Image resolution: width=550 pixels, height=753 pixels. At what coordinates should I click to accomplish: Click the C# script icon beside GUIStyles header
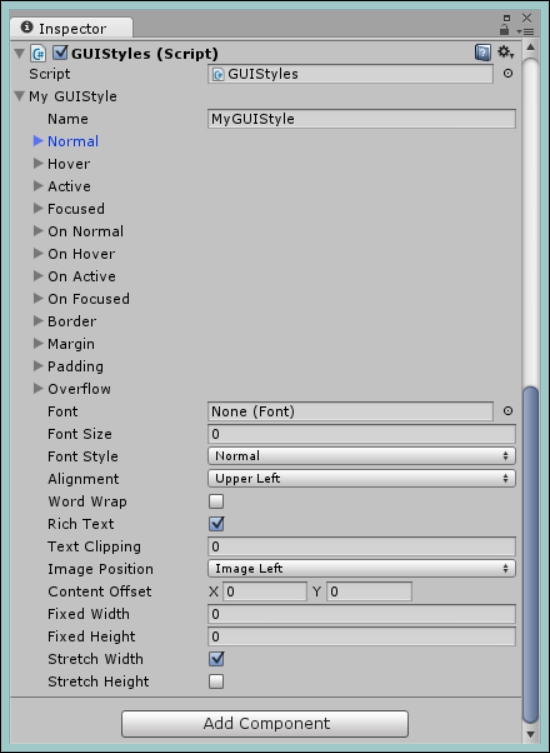[38, 53]
